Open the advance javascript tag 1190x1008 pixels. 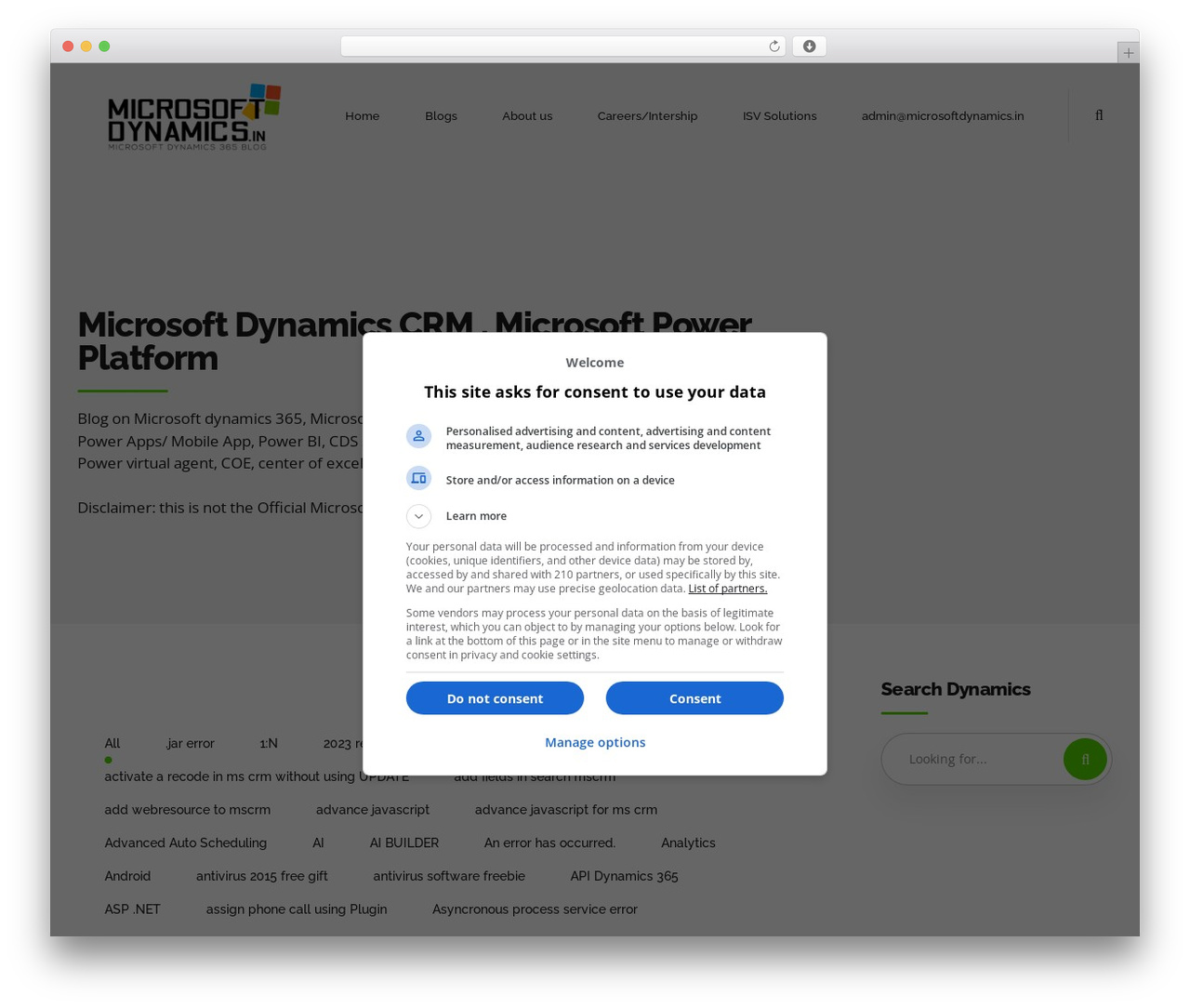[x=373, y=810]
